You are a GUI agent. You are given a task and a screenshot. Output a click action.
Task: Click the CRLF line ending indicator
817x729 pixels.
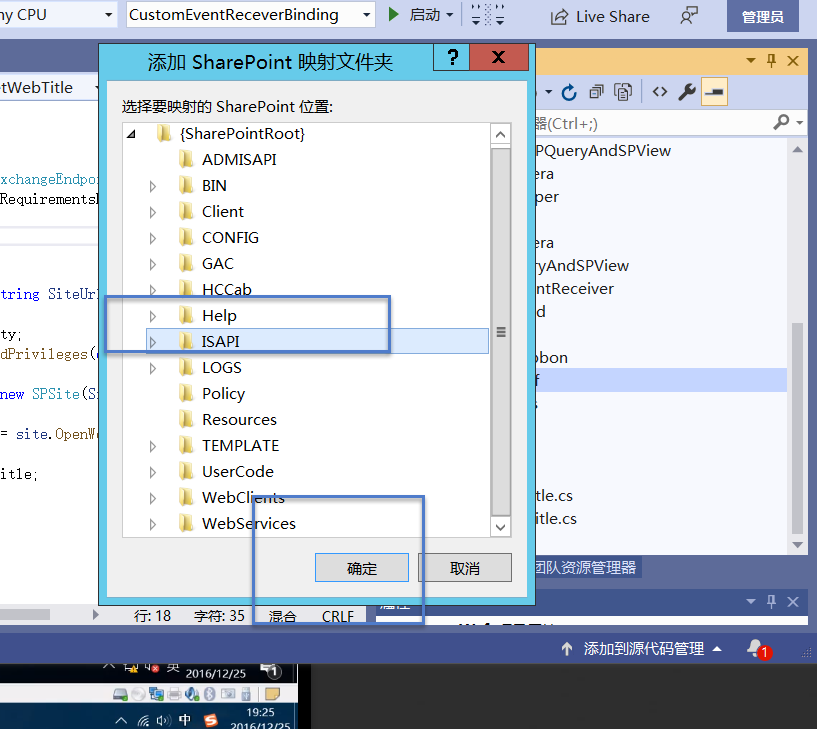point(338,616)
